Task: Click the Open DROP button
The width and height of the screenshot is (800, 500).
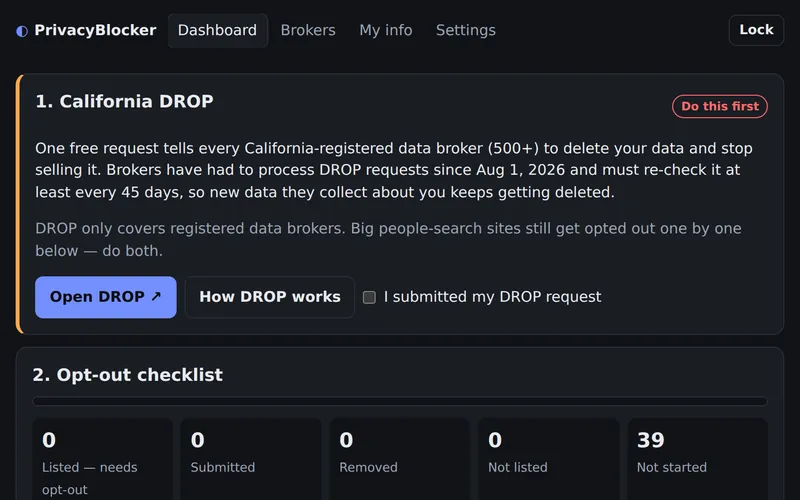Action: click(x=106, y=297)
